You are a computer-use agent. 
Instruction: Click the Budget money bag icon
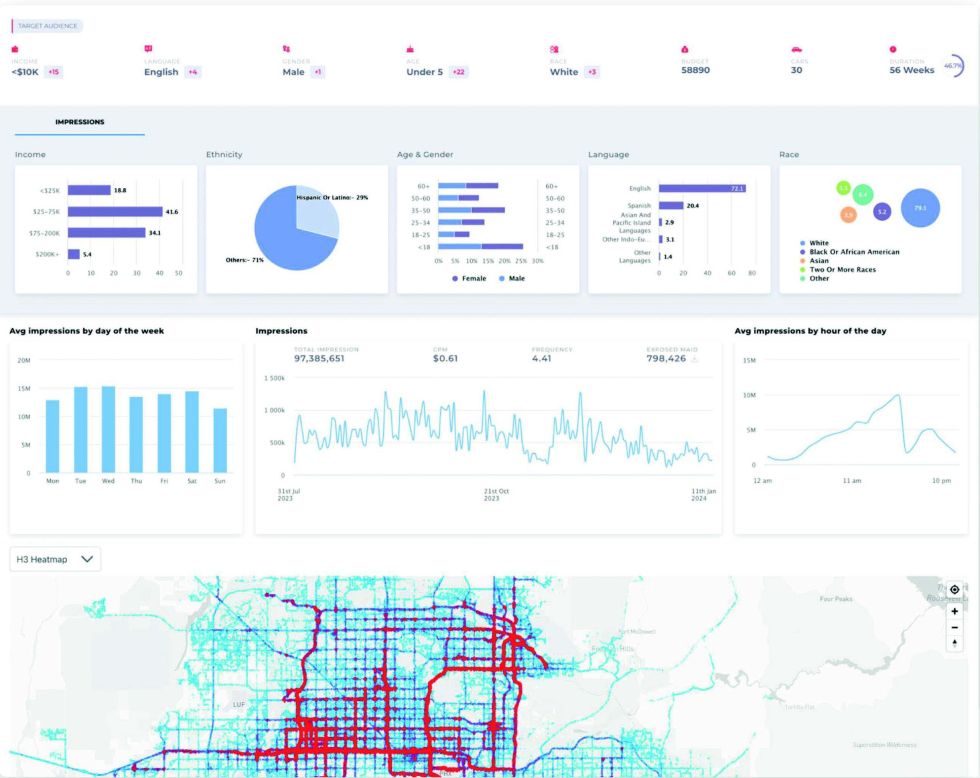click(685, 48)
